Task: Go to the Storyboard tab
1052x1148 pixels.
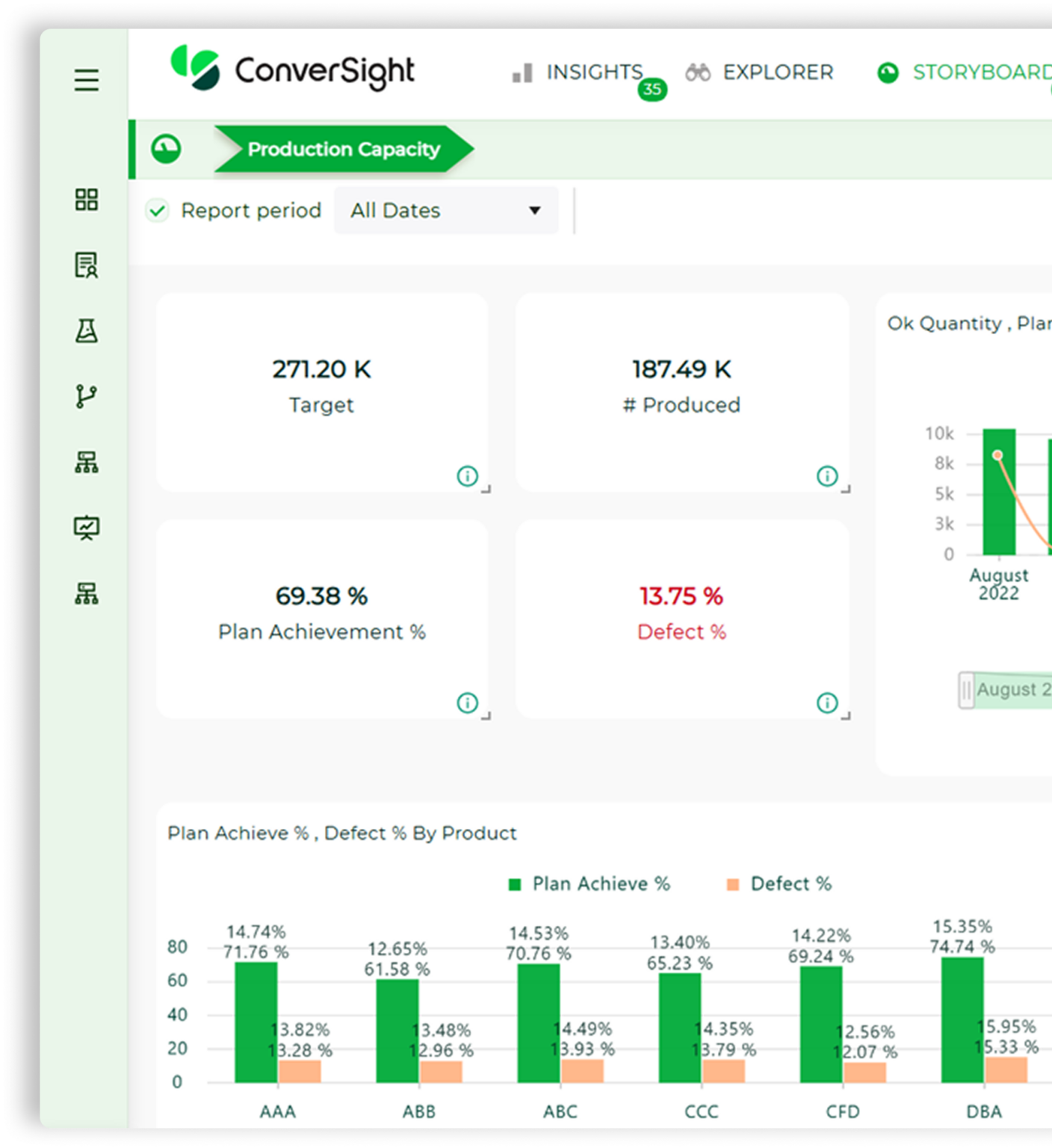Action: (x=964, y=72)
